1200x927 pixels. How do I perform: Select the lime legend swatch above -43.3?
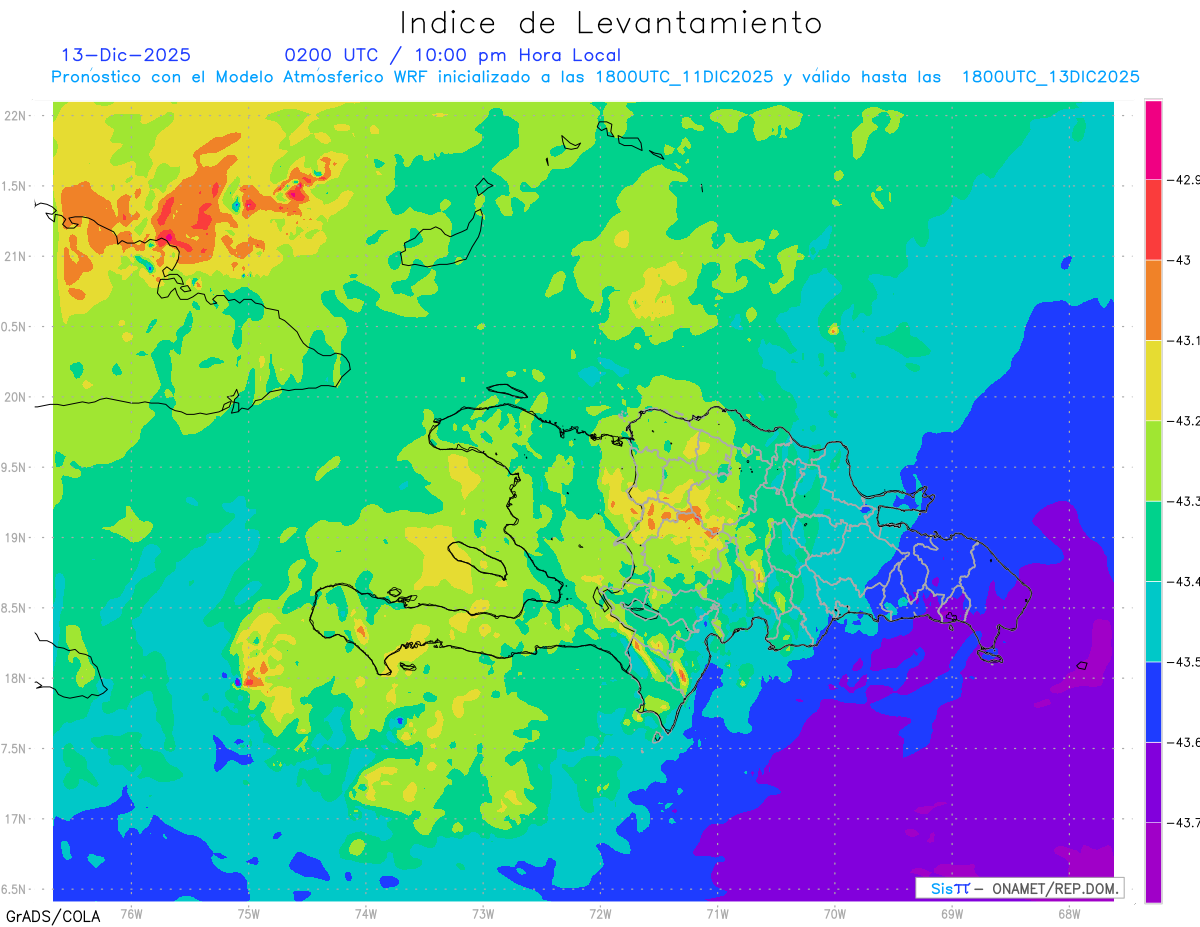click(x=1153, y=461)
